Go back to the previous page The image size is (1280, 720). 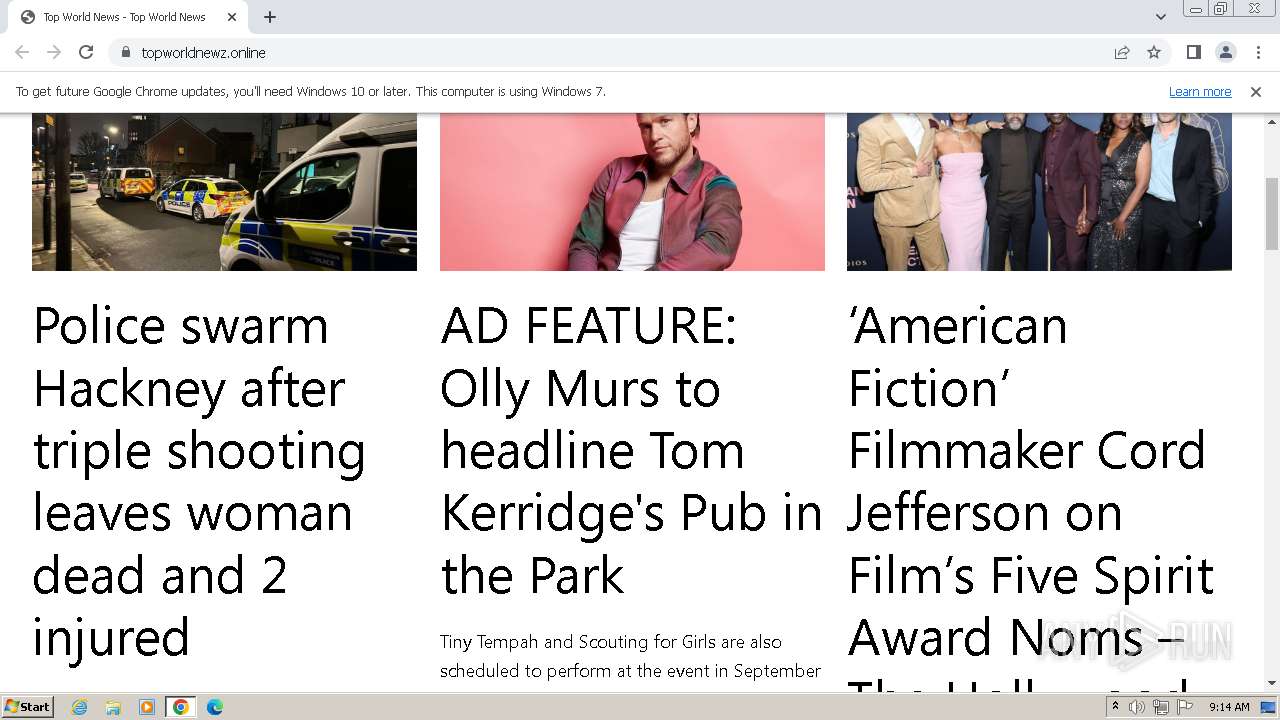click(22, 52)
